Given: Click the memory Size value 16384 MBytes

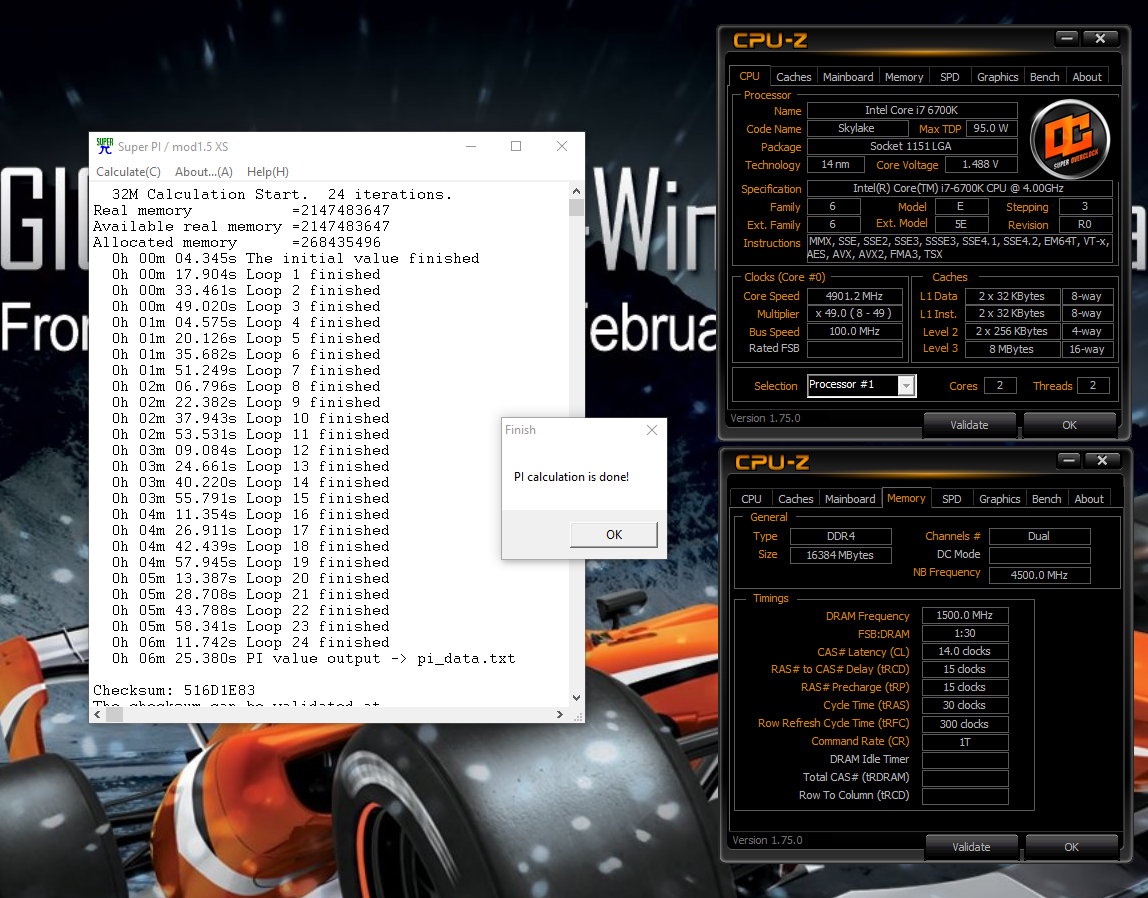Looking at the screenshot, I should [840, 555].
